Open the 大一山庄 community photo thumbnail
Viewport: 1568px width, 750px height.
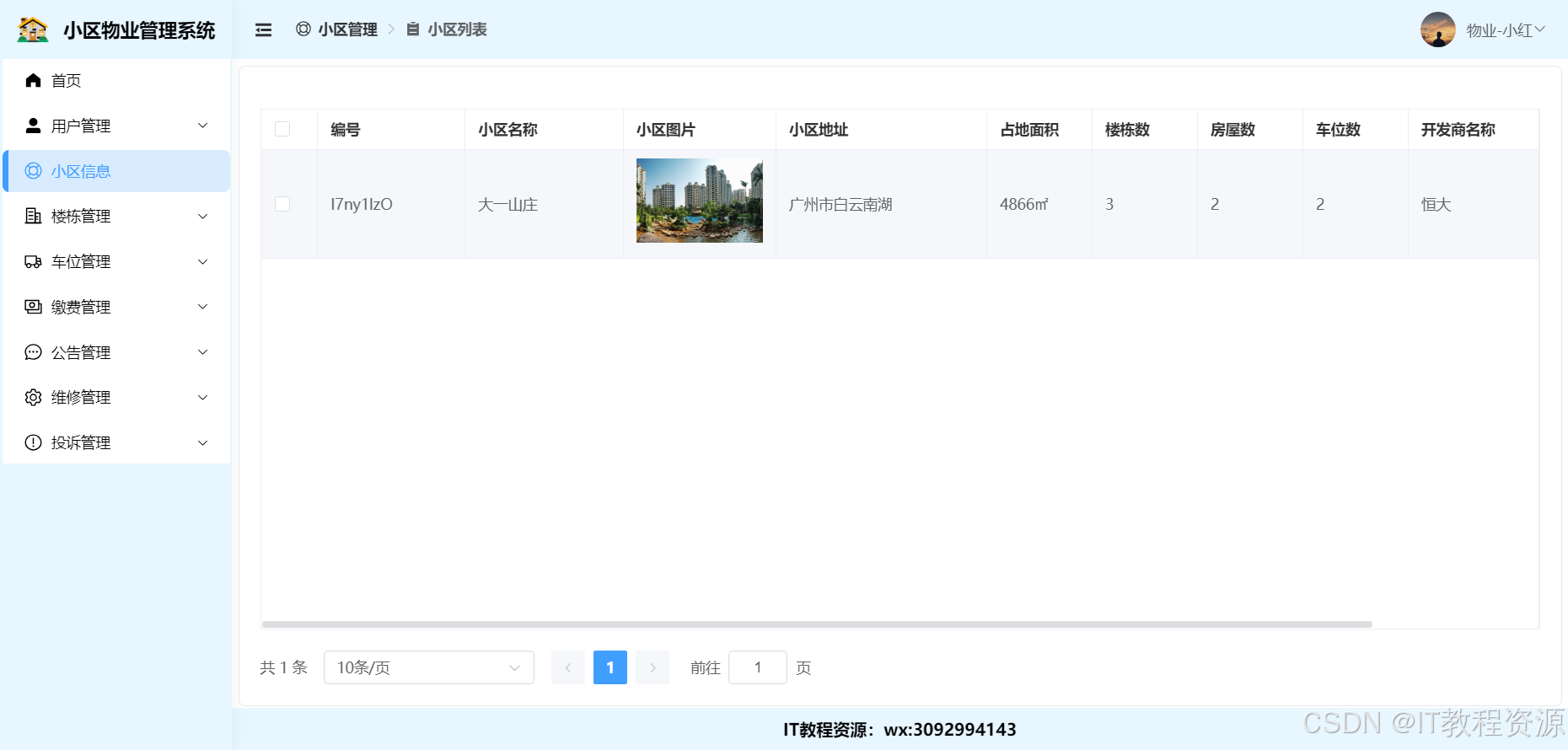pos(700,201)
